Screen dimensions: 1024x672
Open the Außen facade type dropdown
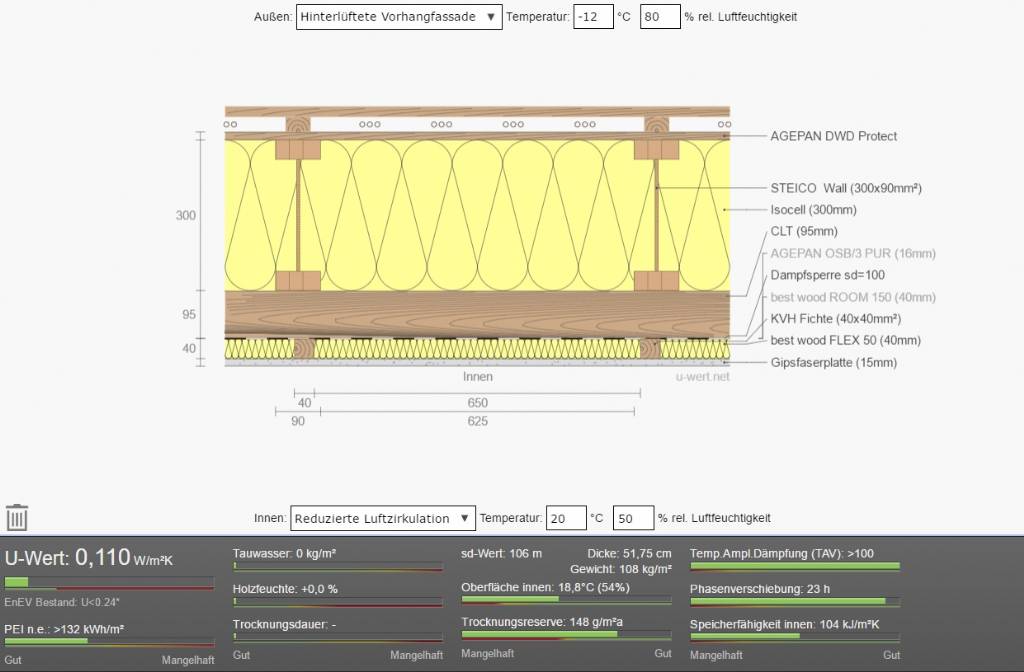click(x=399, y=17)
